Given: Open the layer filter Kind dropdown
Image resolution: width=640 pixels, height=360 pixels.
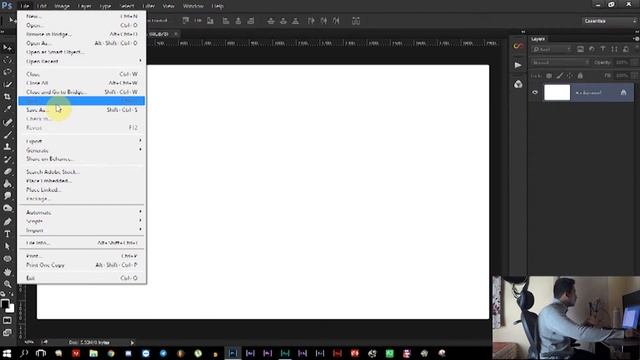Looking at the screenshot, I should 551,49.
